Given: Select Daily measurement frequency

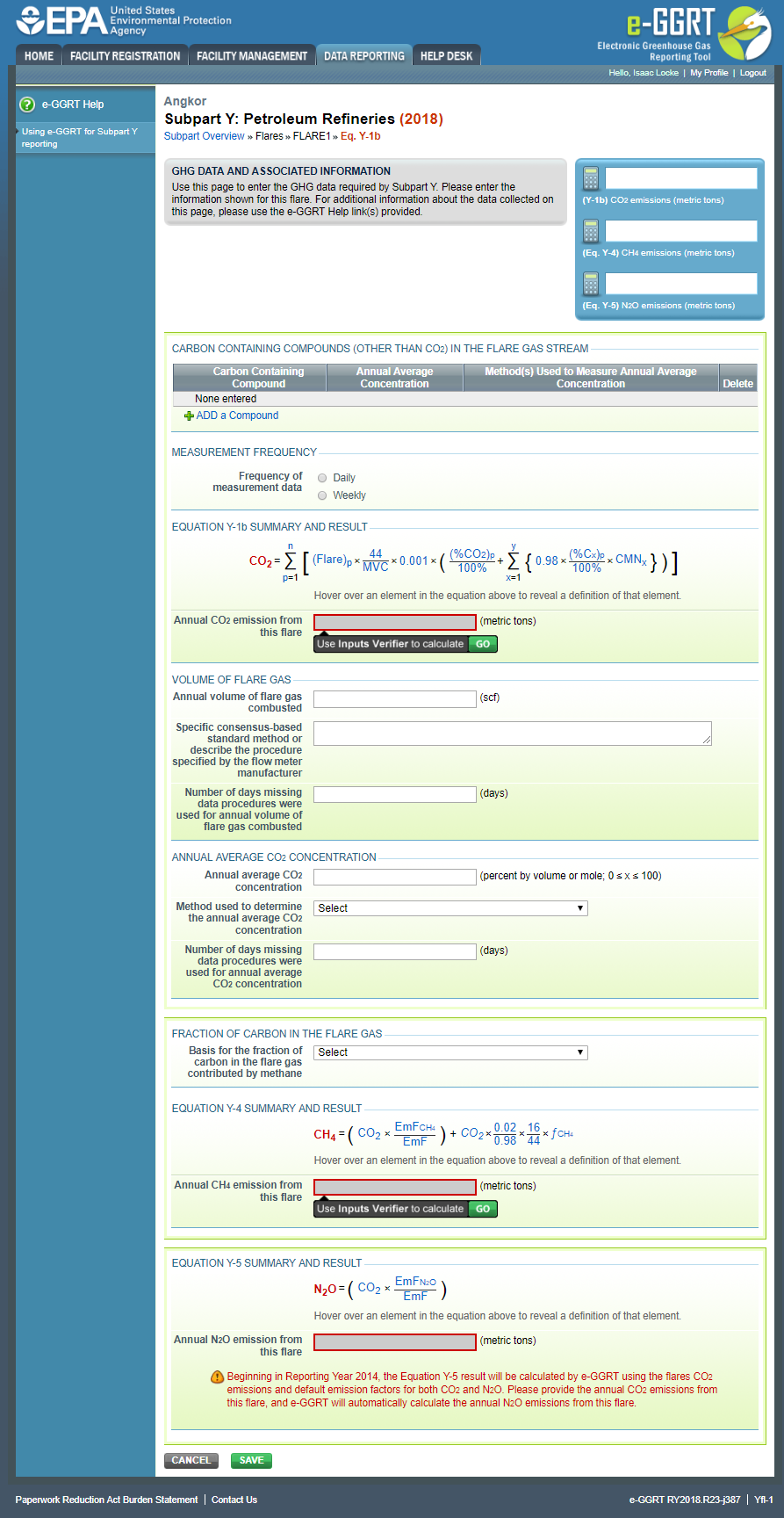Looking at the screenshot, I should tap(322, 478).
